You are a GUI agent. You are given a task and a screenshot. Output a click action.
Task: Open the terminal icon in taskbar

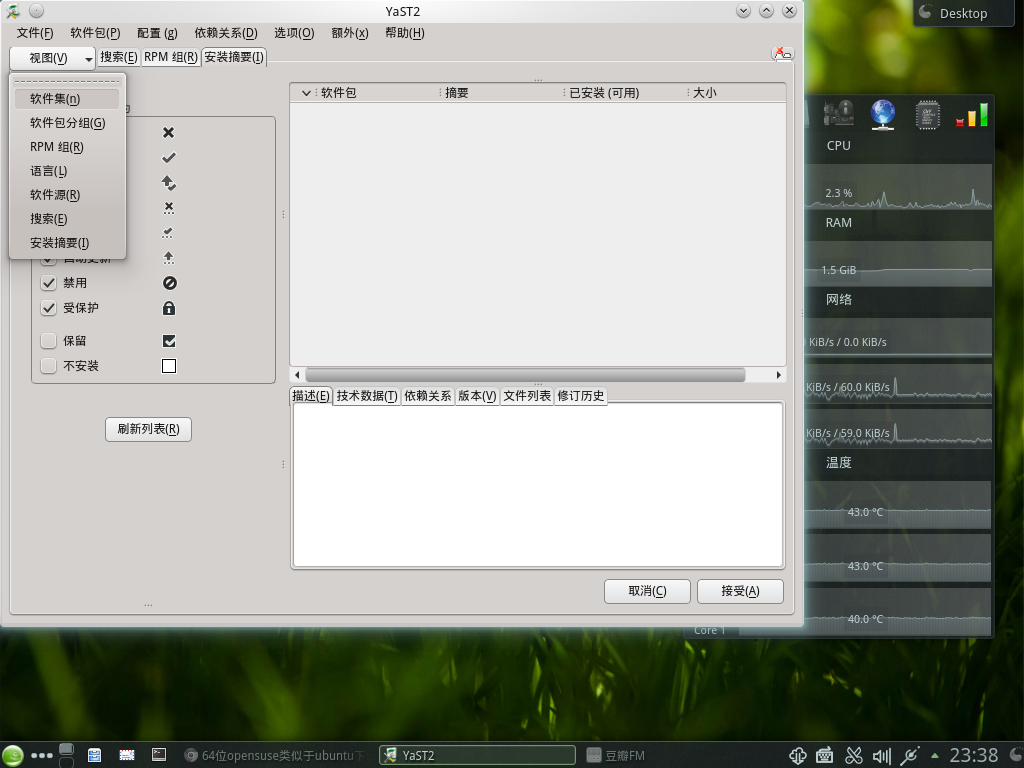click(159, 755)
